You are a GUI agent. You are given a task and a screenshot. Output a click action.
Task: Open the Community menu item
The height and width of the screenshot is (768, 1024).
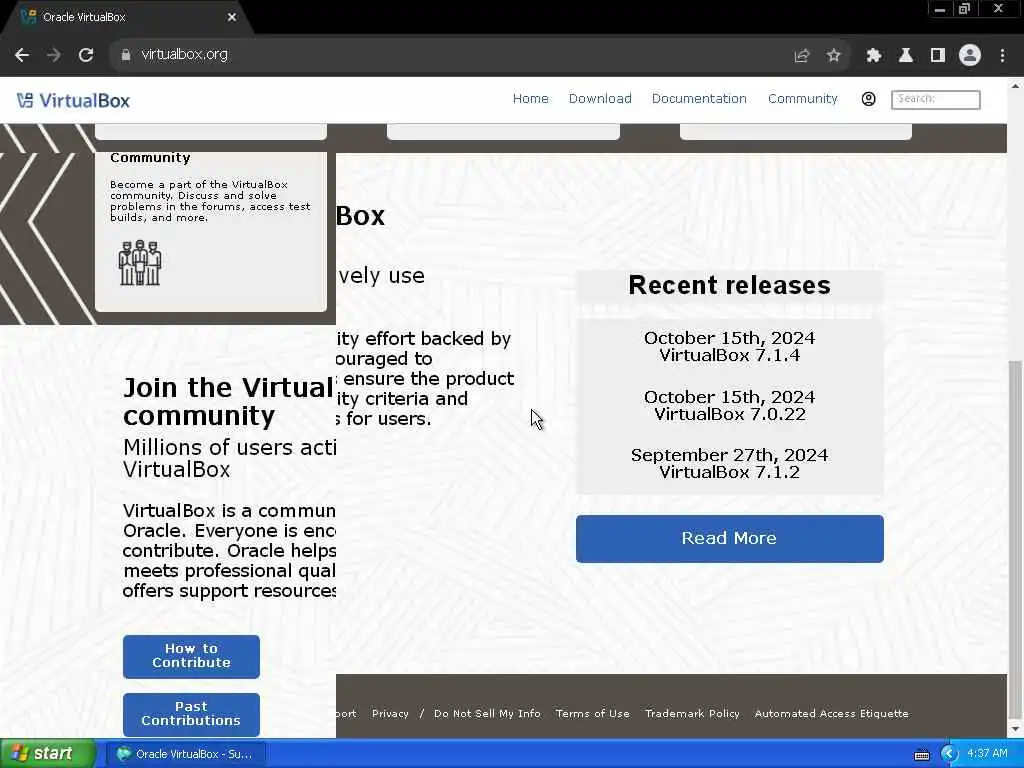point(803,99)
